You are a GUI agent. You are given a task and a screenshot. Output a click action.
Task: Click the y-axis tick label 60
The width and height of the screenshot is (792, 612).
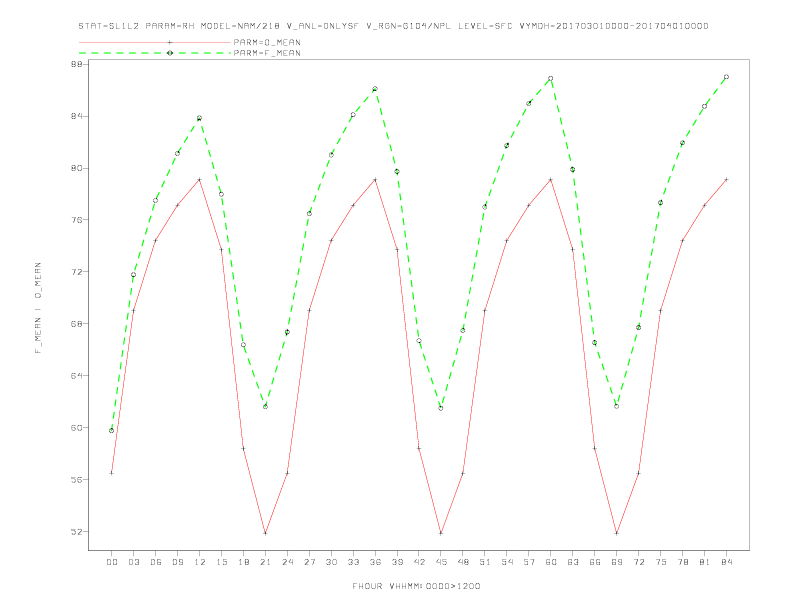point(77,428)
